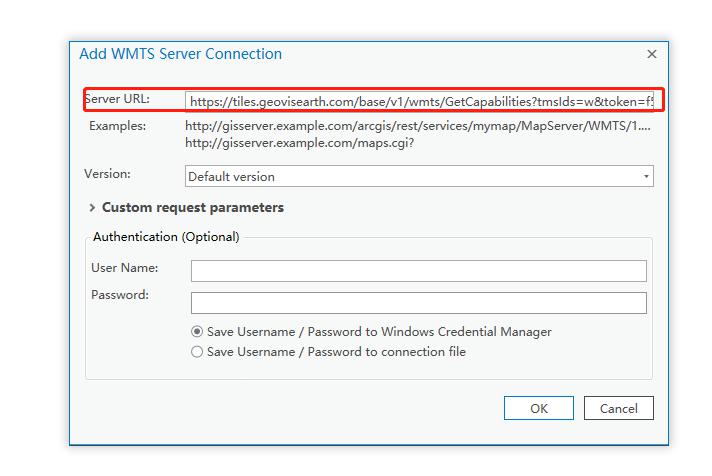This screenshot has width=712, height=476.
Task: Open the Version dropdown list
Action: [x=418, y=177]
